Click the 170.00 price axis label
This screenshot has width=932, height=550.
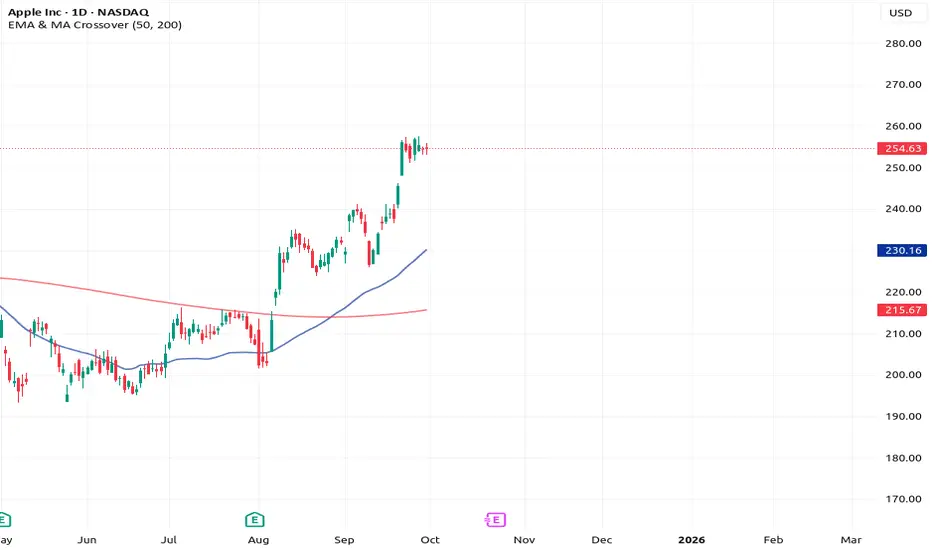coord(901,499)
